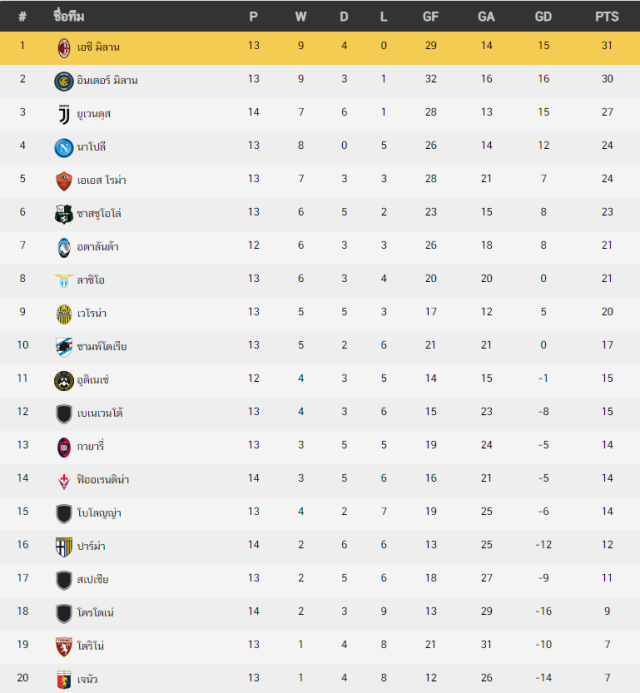Open the เวโรน่า team name link

[x=91, y=313]
